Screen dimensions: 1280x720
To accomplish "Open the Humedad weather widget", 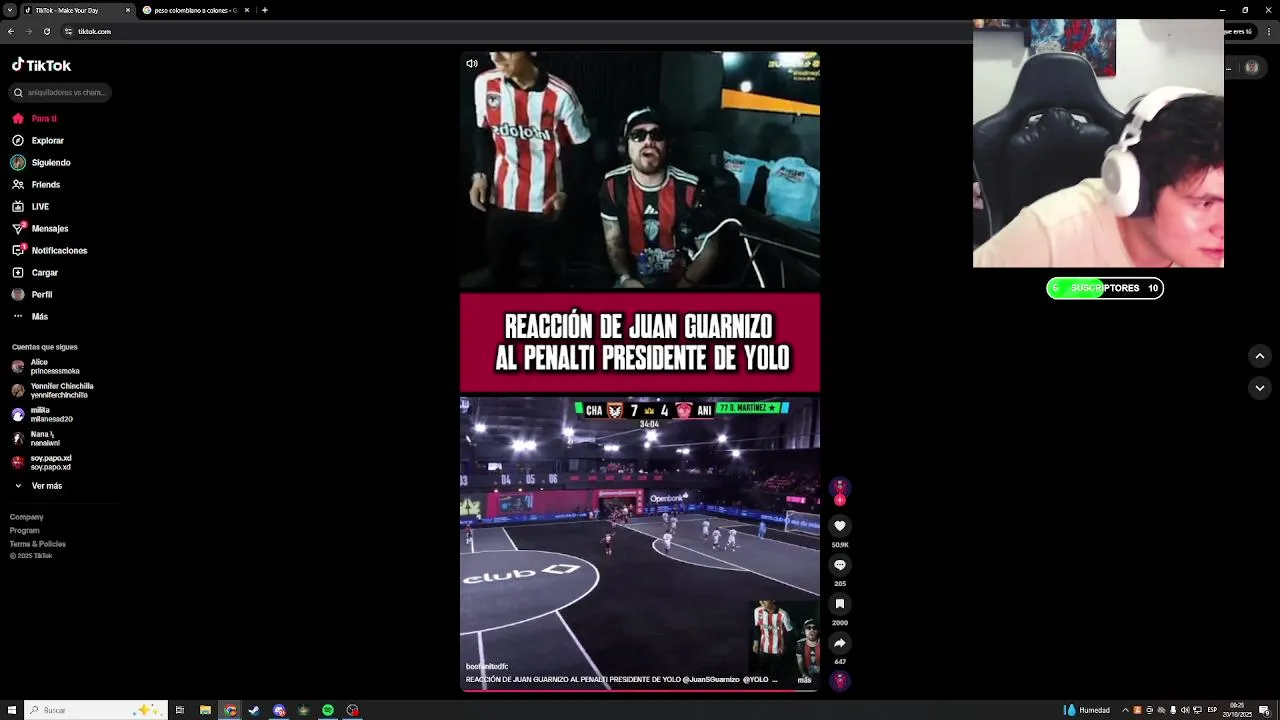I will (x=1089, y=710).
